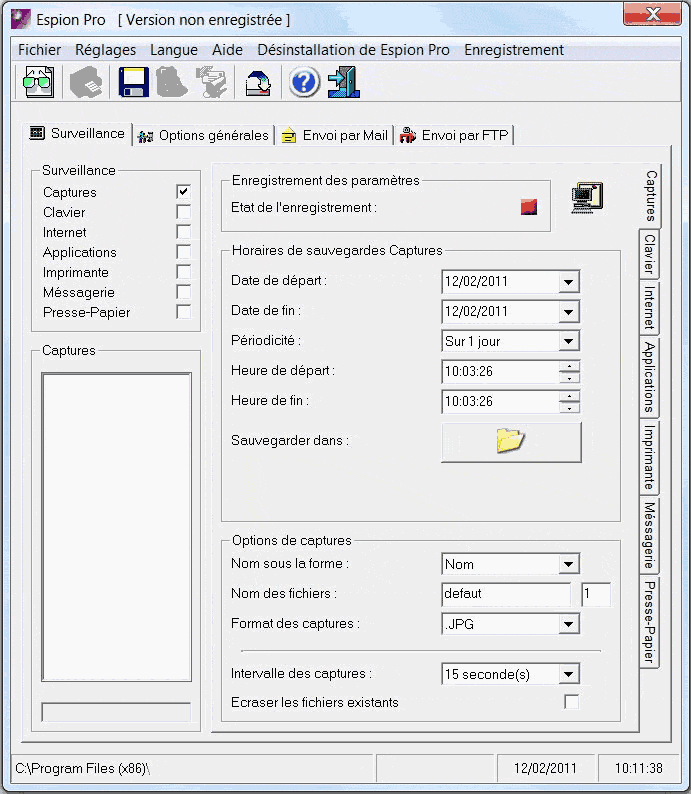This screenshot has height=794, width=691.
Task: Switch to the Envoi par Mail tab
Action: (x=335, y=135)
